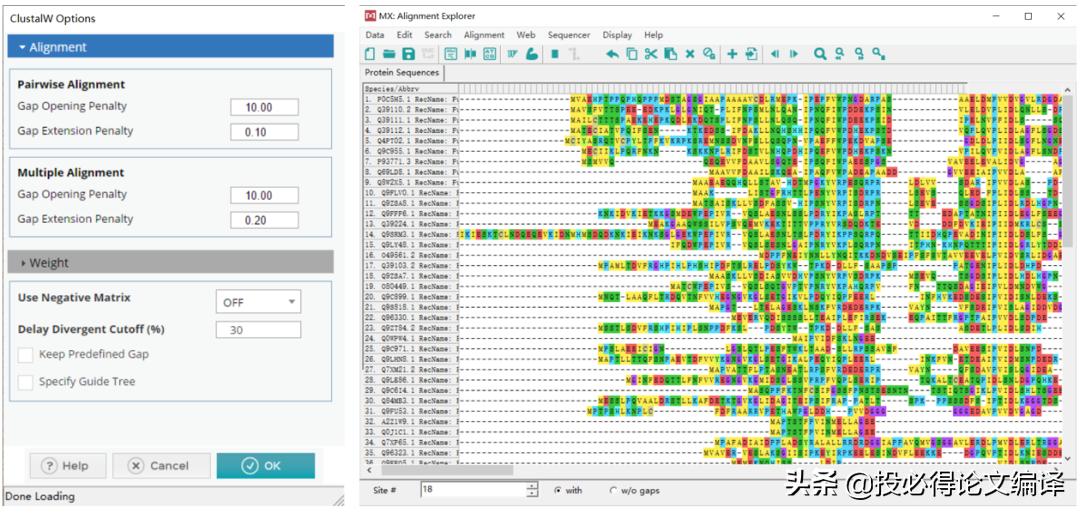The height and width of the screenshot is (513, 1080).
Task: Select sequence row 34. Q7XP65.1
Action: pos(411,441)
